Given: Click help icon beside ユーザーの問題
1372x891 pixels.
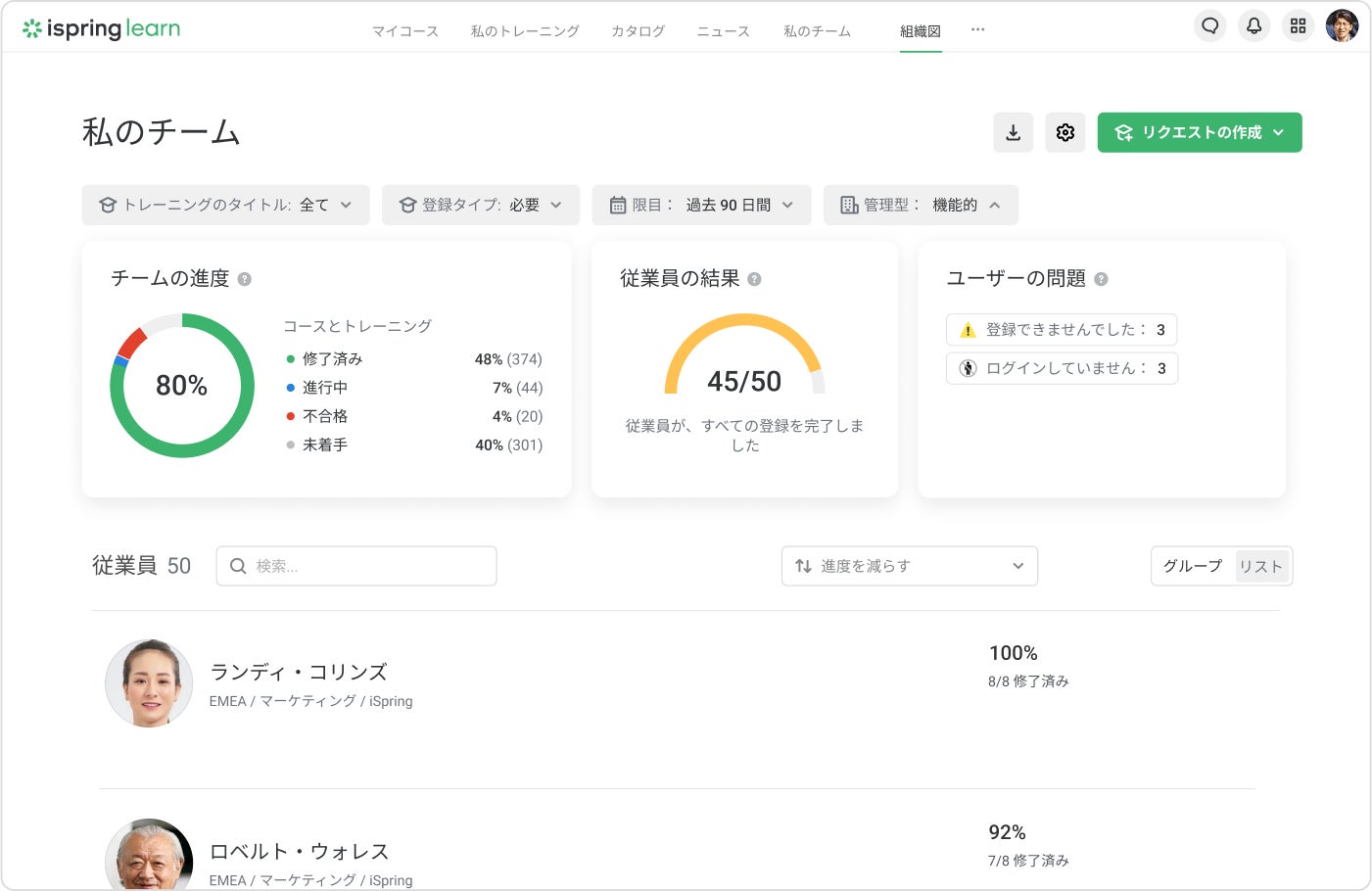Looking at the screenshot, I should pyautogui.click(x=1101, y=279).
